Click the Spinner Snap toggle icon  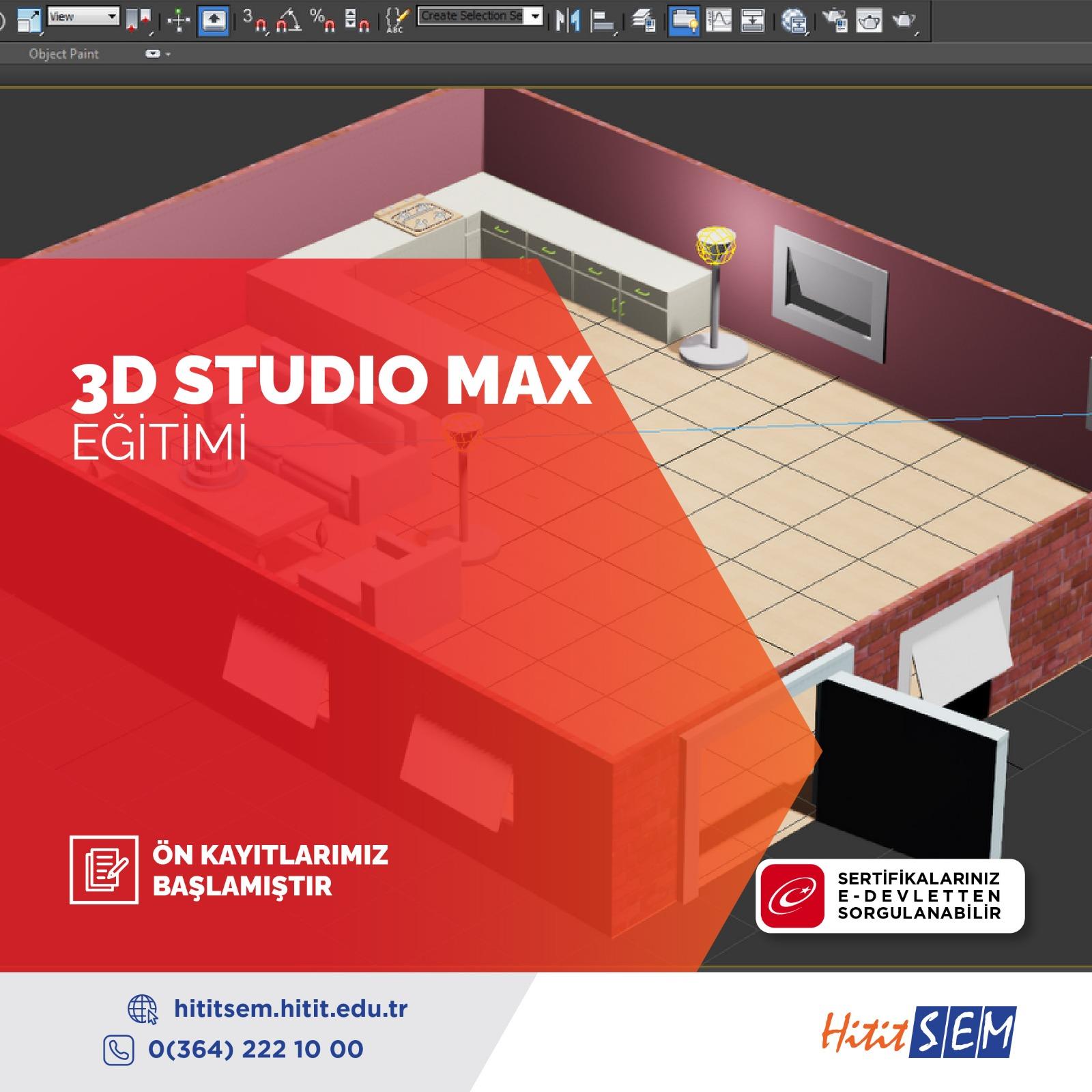click(x=357, y=21)
